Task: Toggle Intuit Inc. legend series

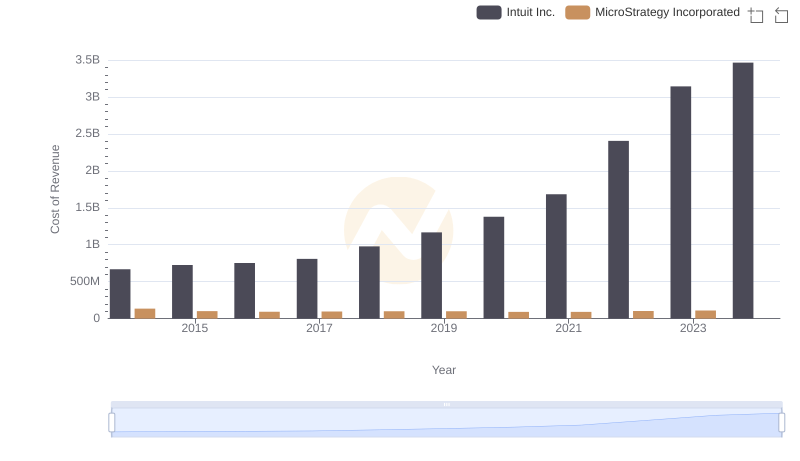Action: point(515,12)
